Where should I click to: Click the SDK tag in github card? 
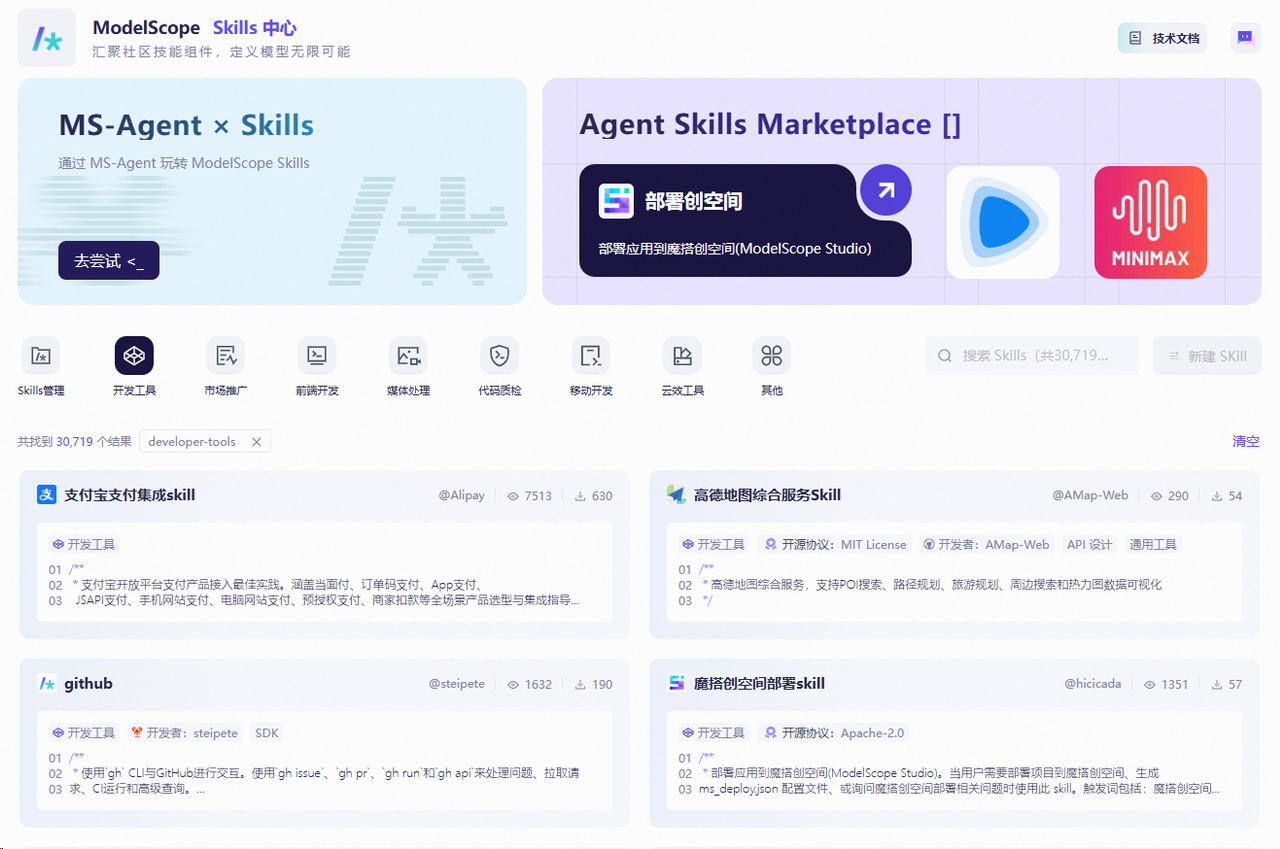[x=267, y=733]
